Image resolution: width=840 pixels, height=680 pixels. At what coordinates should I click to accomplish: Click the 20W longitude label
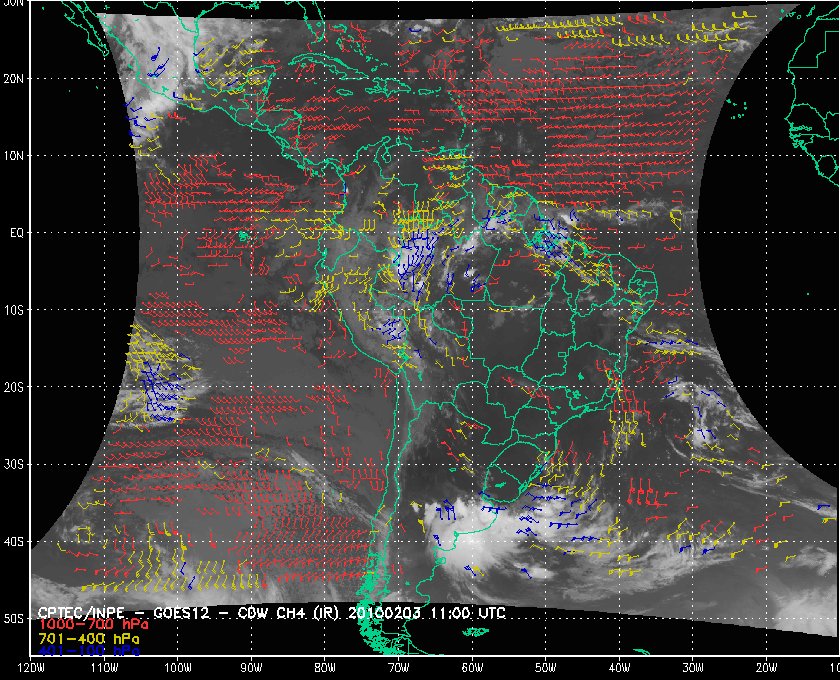tap(766, 668)
